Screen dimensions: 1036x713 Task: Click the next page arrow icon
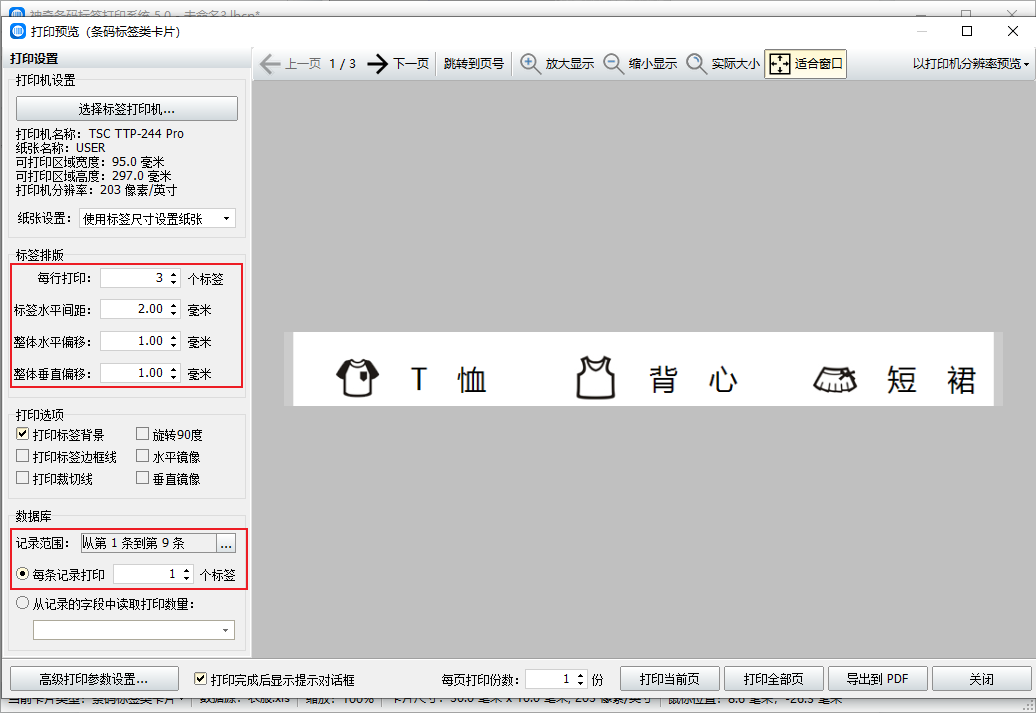(377, 64)
